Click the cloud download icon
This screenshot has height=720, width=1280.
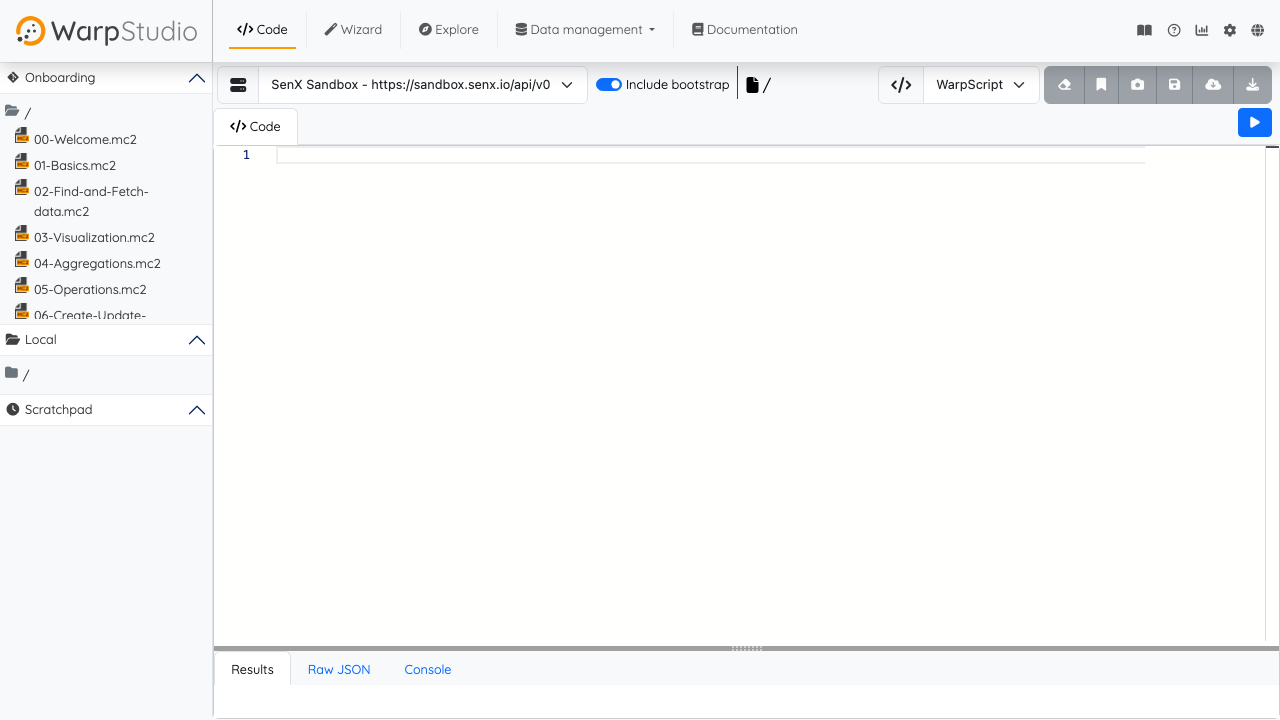1213,85
